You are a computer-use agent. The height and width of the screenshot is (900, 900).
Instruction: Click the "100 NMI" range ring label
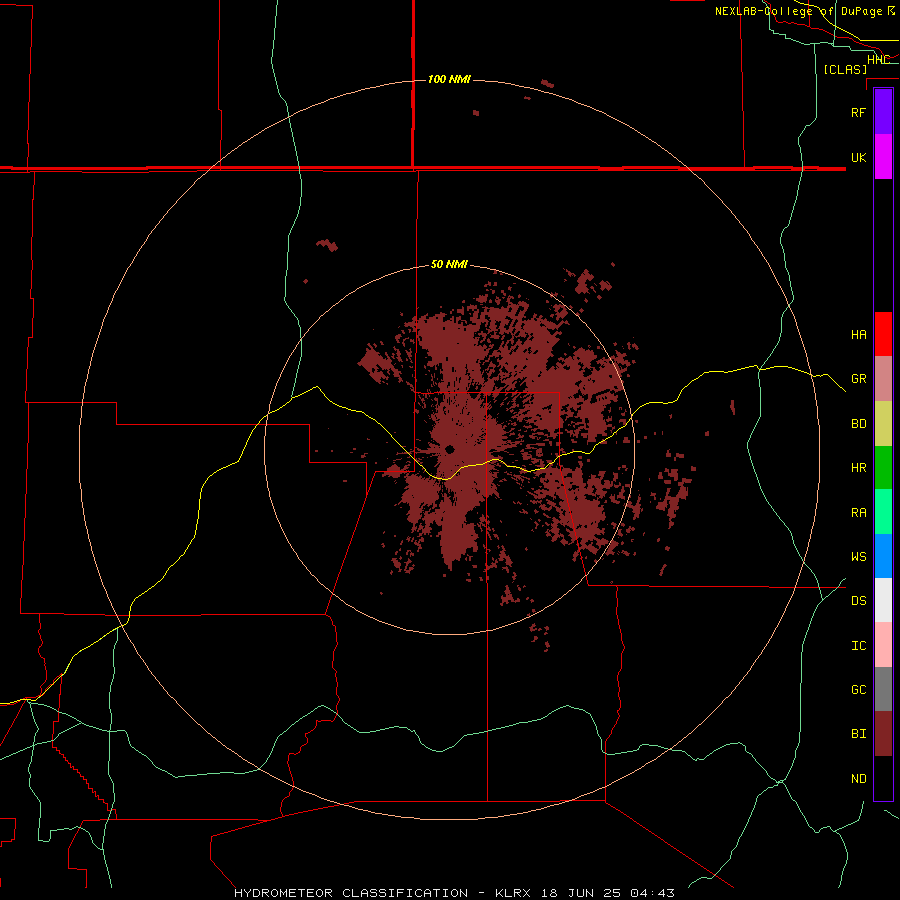pyautogui.click(x=449, y=79)
